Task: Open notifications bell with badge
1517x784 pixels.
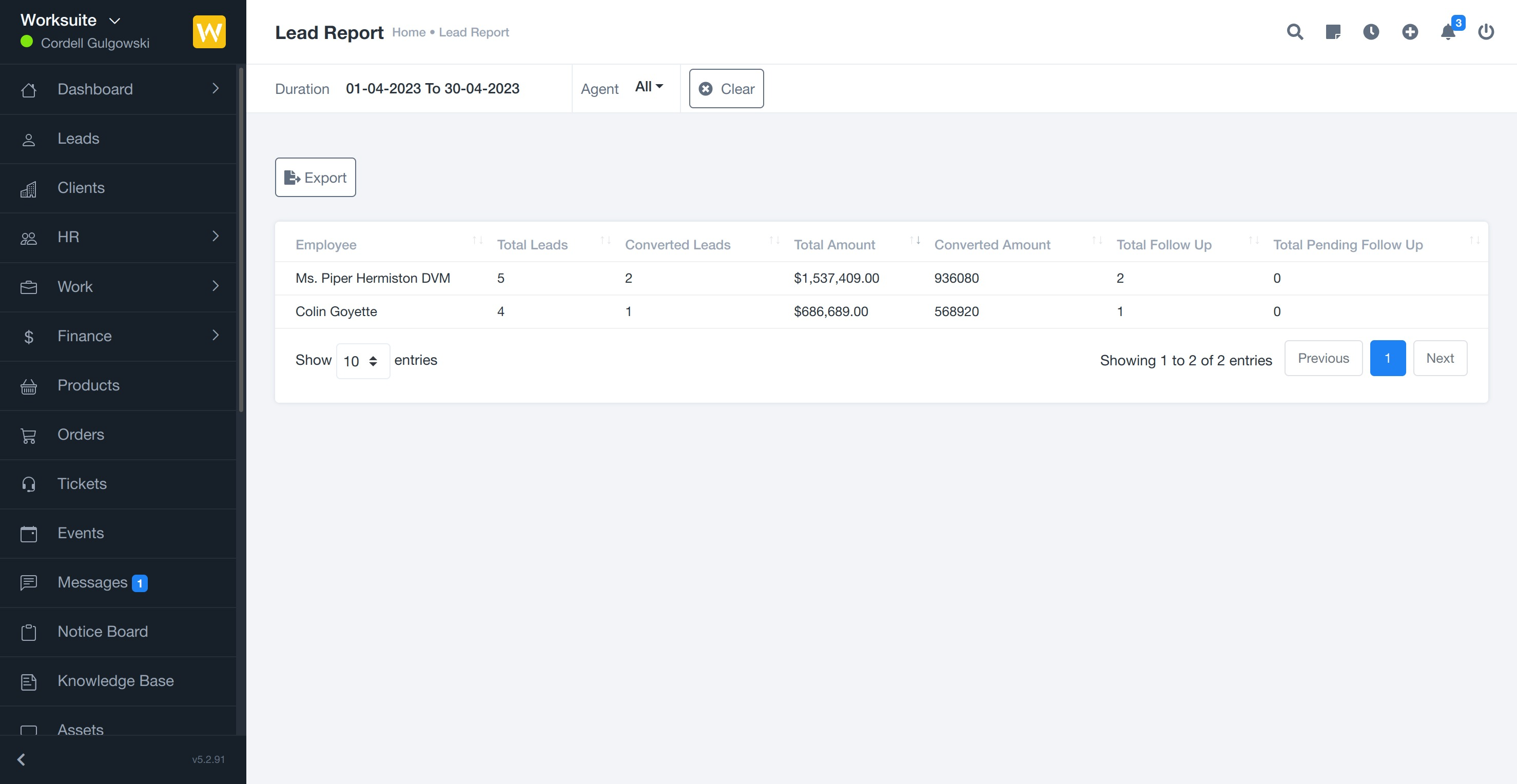Action: (x=1448, y=32)
